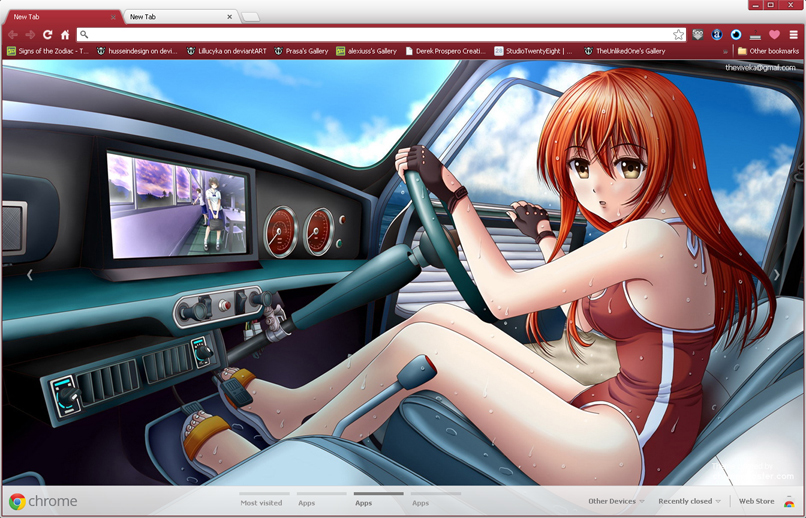This screenshot has height=518, width=806.
Task: Open the Derek Prospero Creati... bookmark
Action: point(445,51)
